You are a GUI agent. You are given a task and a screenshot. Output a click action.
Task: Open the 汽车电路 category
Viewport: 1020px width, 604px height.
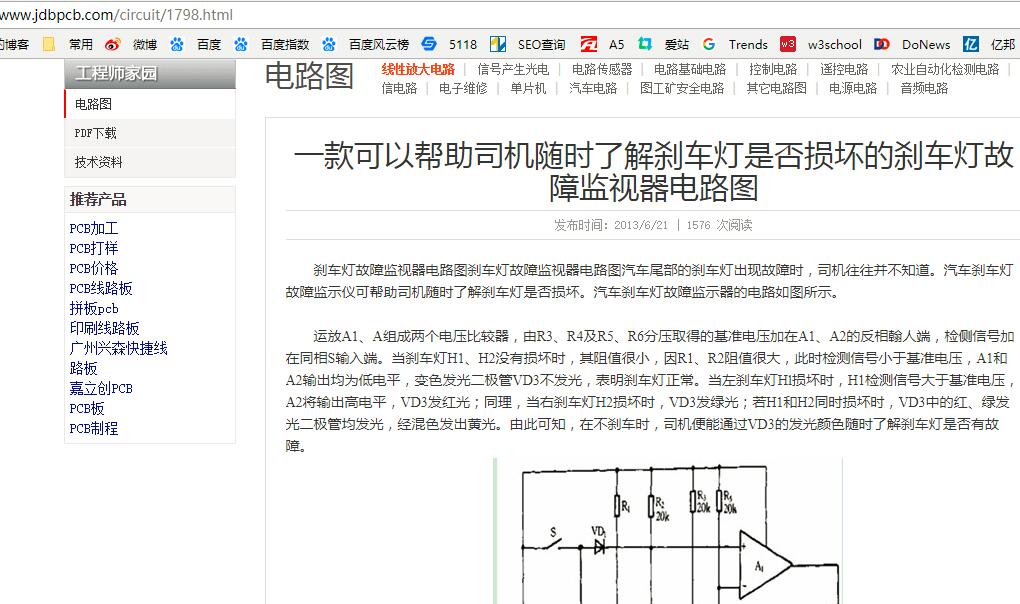click(593, 88)
